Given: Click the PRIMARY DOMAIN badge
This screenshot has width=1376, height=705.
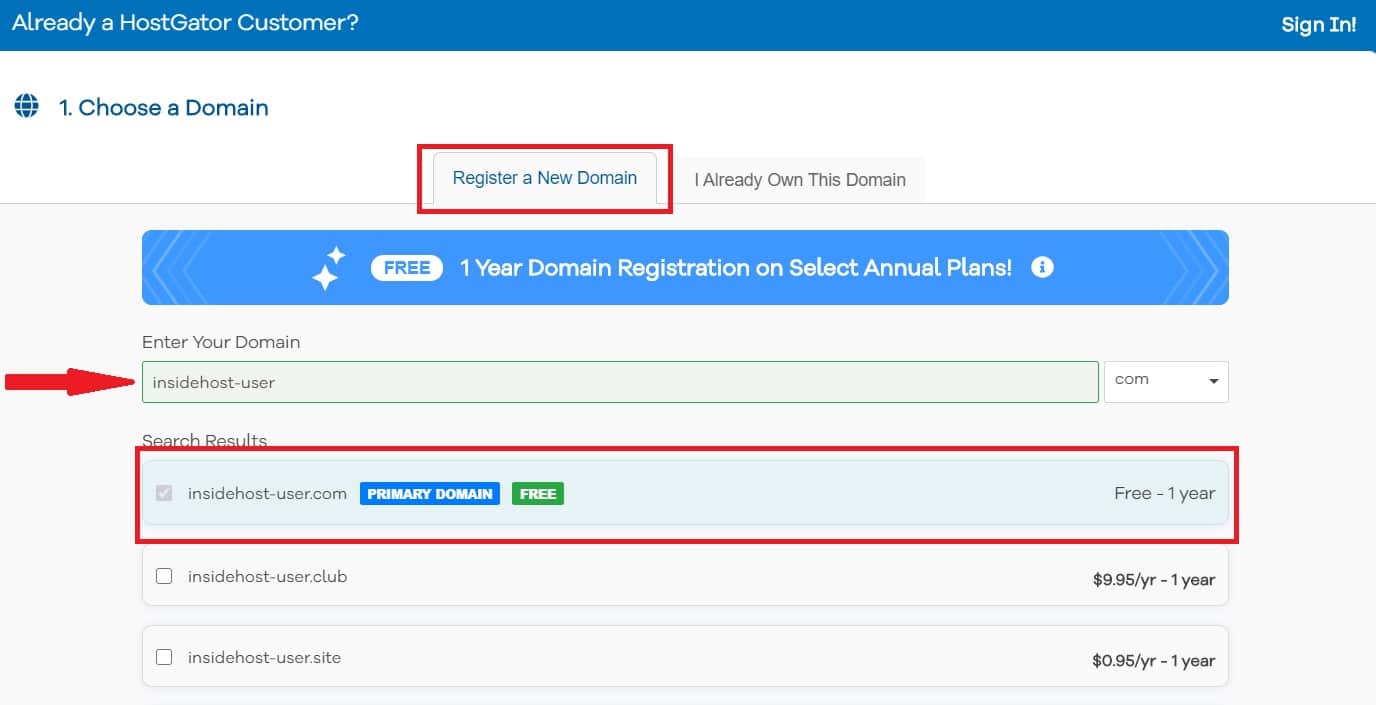Looking at the screenshot, I should click(x=429, y=493).
